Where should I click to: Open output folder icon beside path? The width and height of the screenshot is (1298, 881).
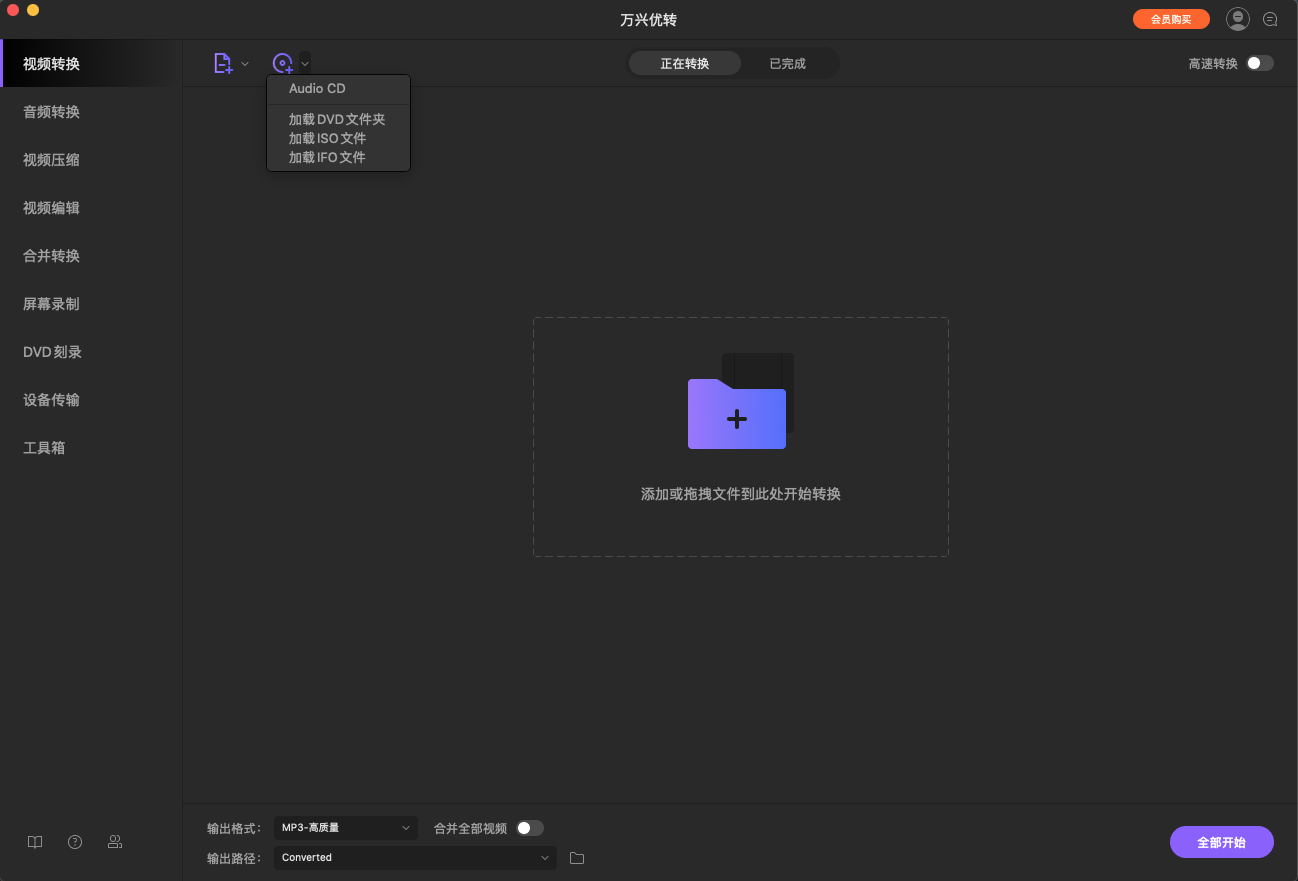click(577, 858)
